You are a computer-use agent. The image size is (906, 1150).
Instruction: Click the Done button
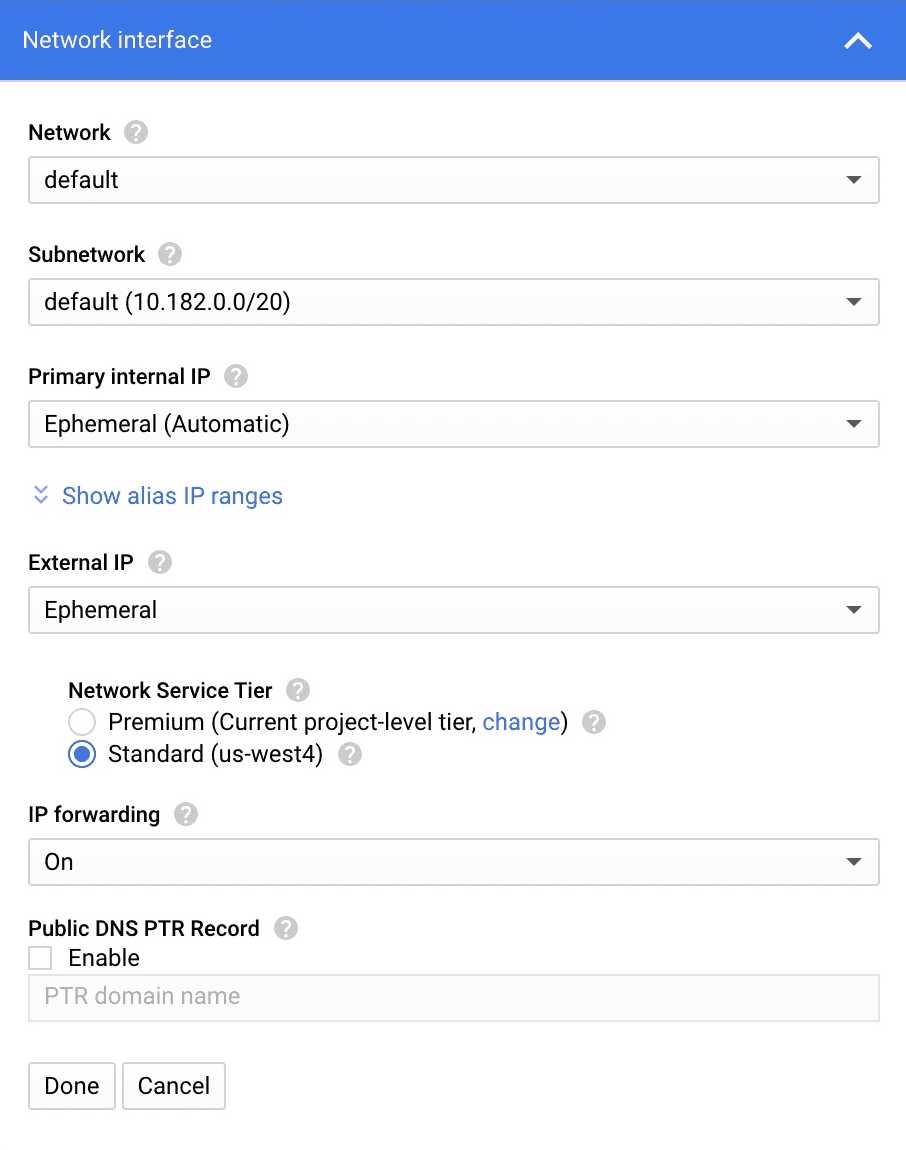tap(71, 1086)
